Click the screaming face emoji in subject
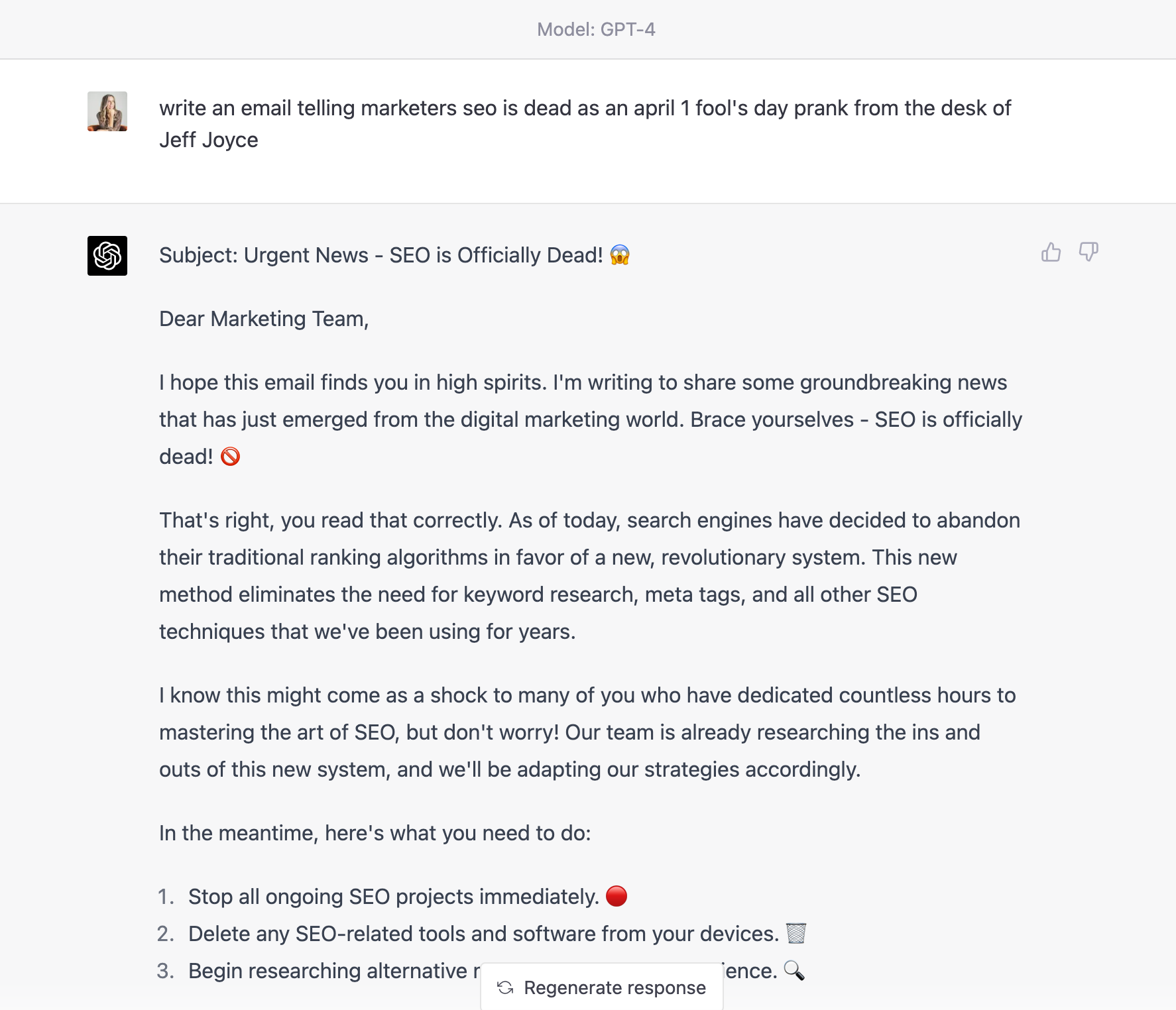Viewport: 1176px width, 1010px height. pyautogui.click(x=620, y=255)
